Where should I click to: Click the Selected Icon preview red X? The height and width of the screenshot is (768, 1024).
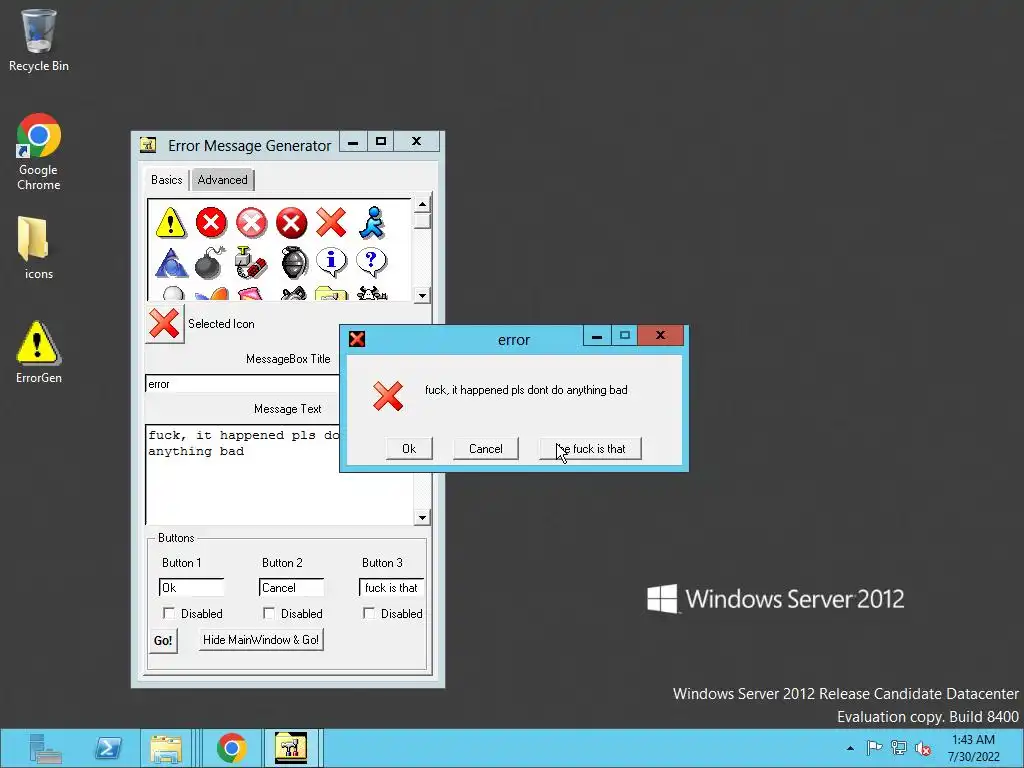pyautogui.click(x=164, y=323)
